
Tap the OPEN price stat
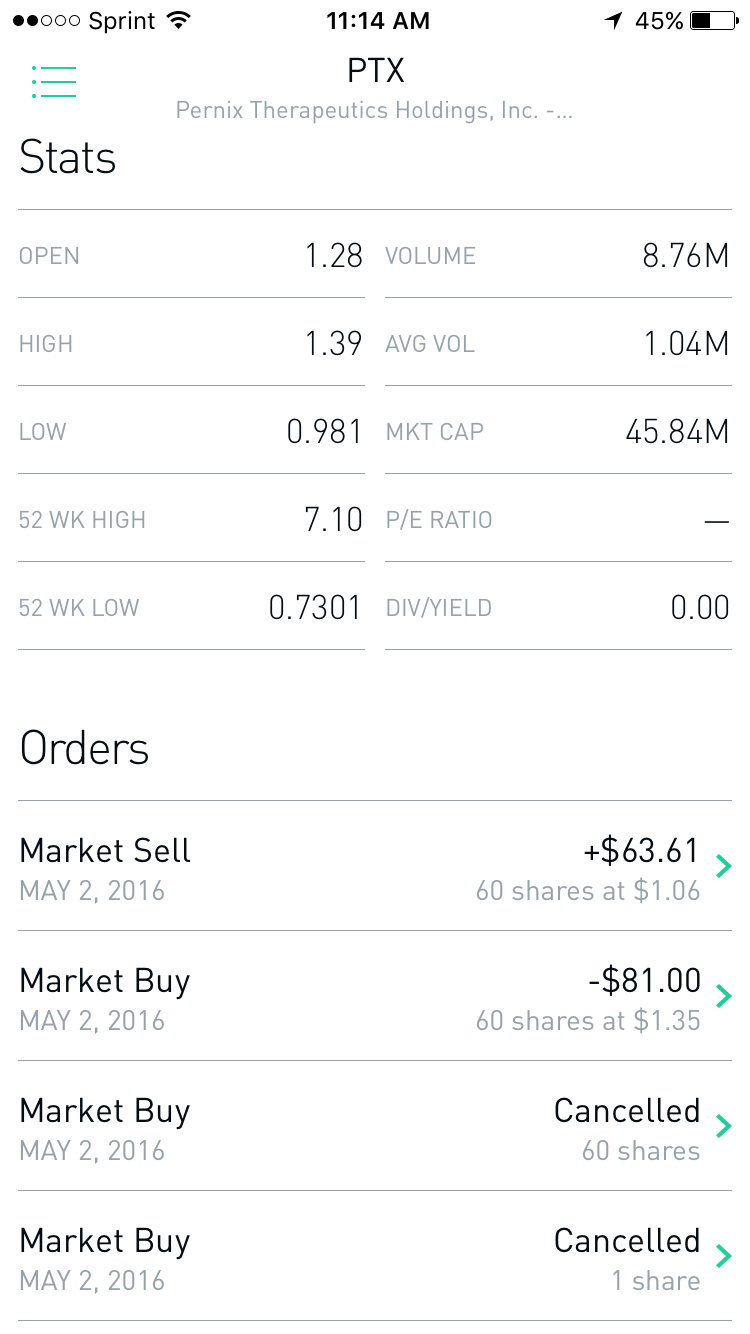coord(334,256)
